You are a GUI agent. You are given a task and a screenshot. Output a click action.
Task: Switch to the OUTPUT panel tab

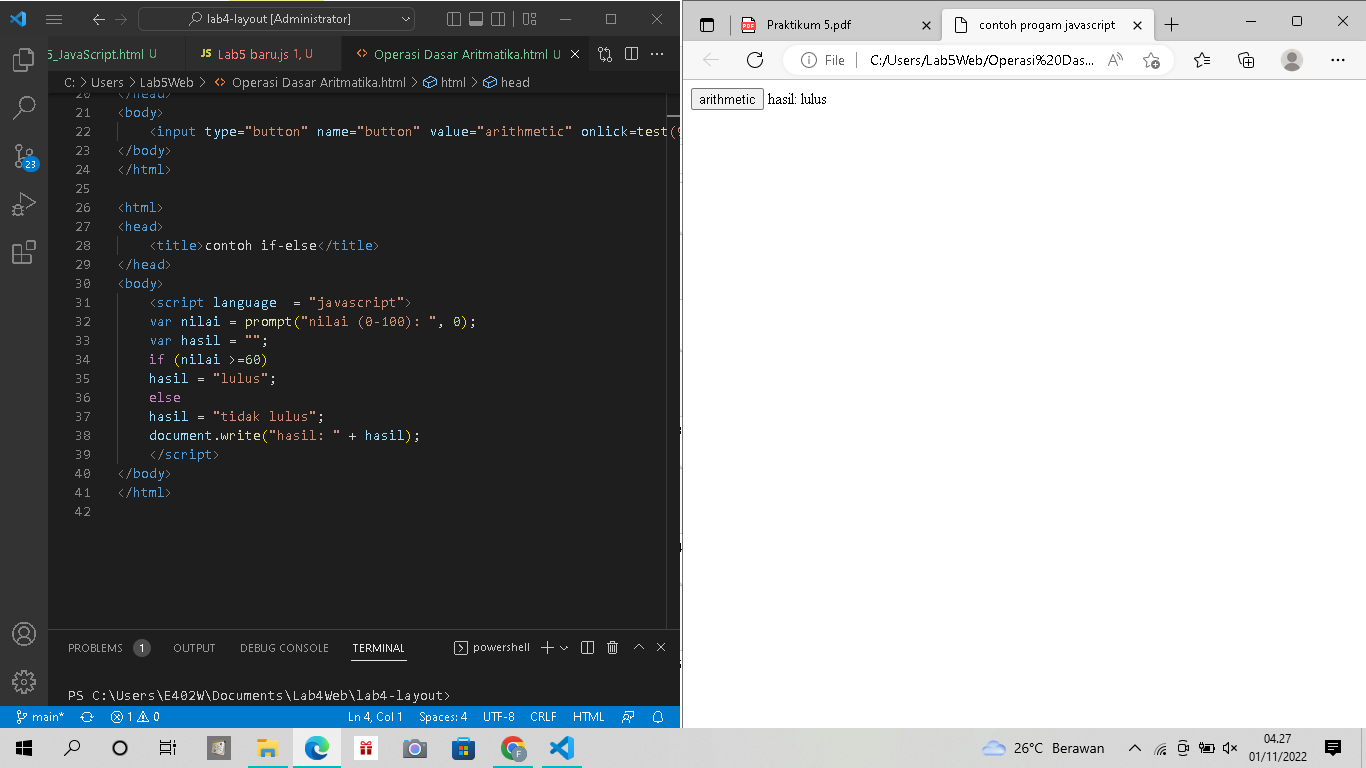[x=194, y=648]
